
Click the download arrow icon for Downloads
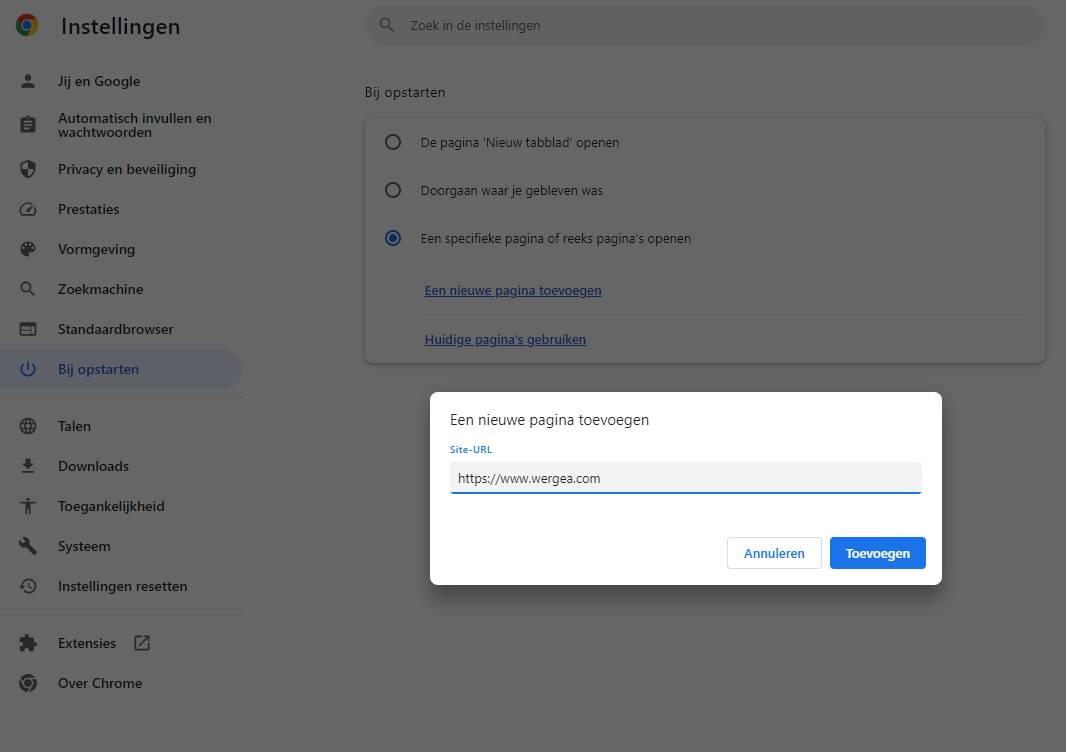(28, 467)
